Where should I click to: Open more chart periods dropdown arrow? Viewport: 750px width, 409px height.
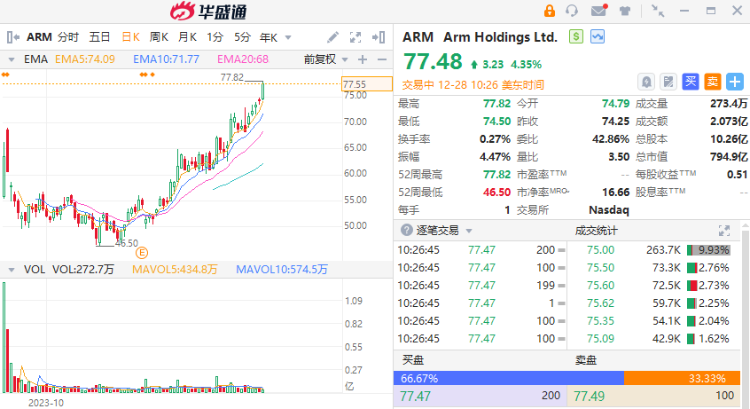[x=288, y=37]
